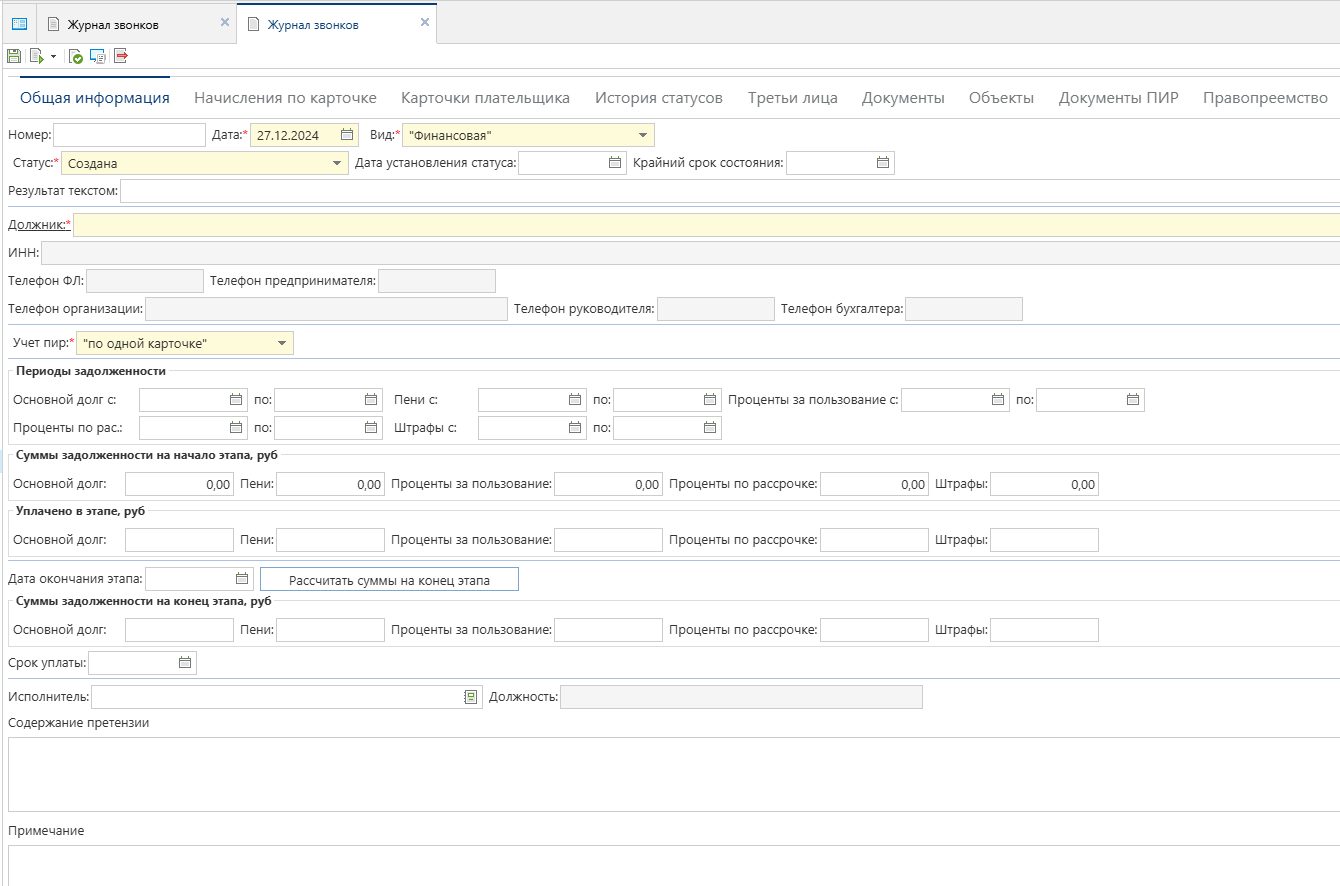This screenshot has height=886, width=1340.
Task: Open calendar for Крайний срок состояния
Action: [x=883, y=163]
